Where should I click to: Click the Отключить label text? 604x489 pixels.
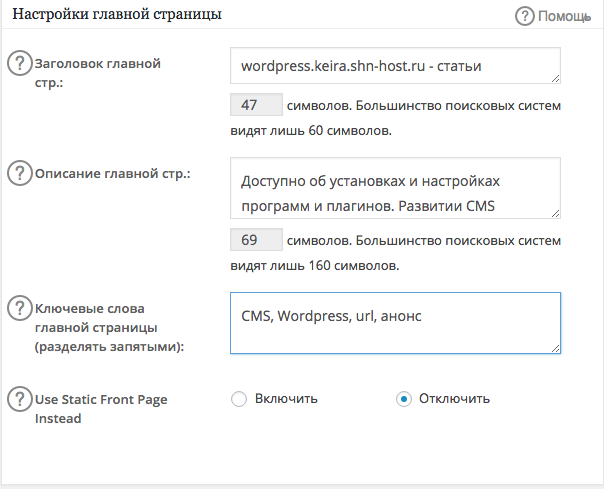pos(455,398)
